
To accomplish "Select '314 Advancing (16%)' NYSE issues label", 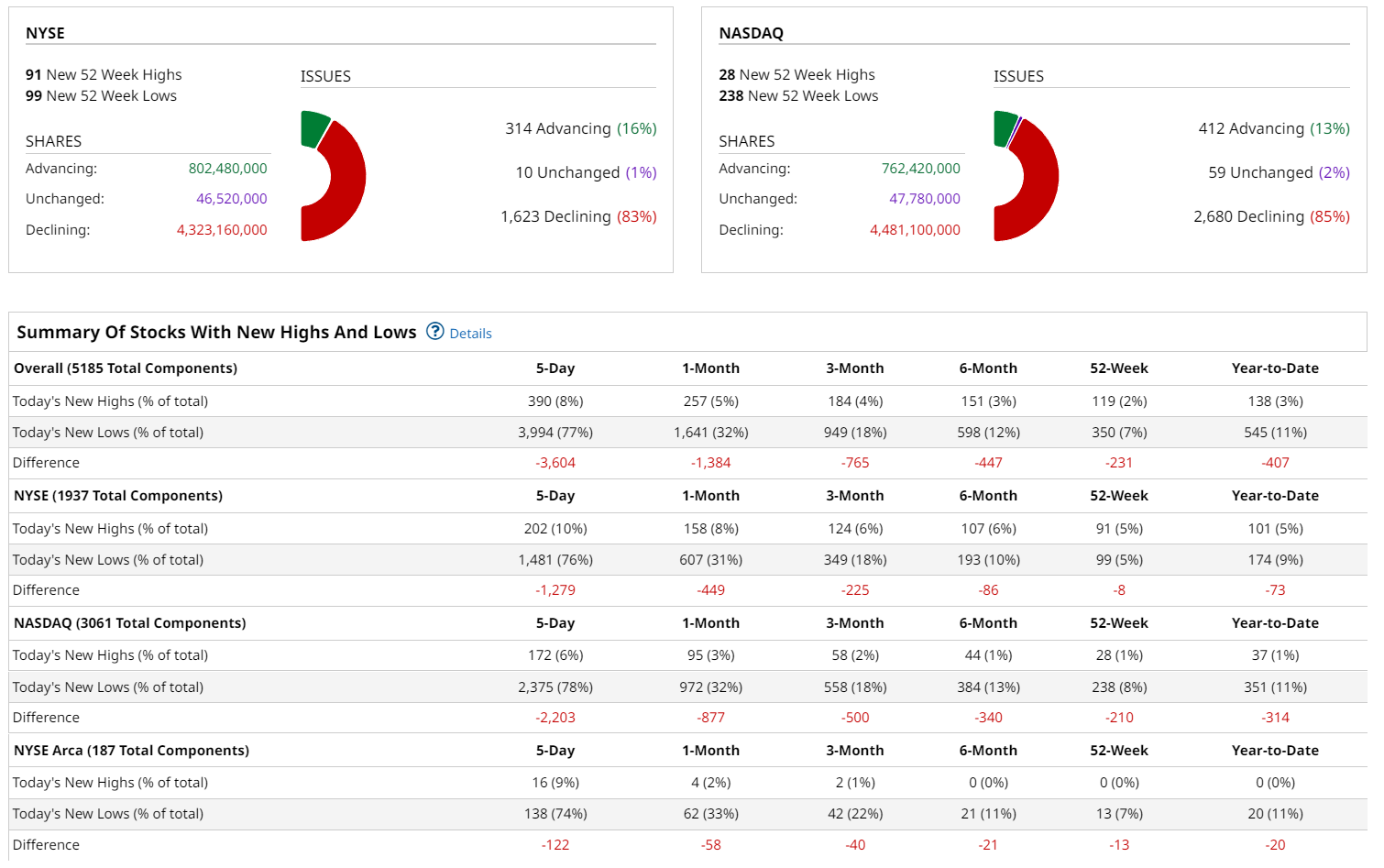I will [581, 128].
